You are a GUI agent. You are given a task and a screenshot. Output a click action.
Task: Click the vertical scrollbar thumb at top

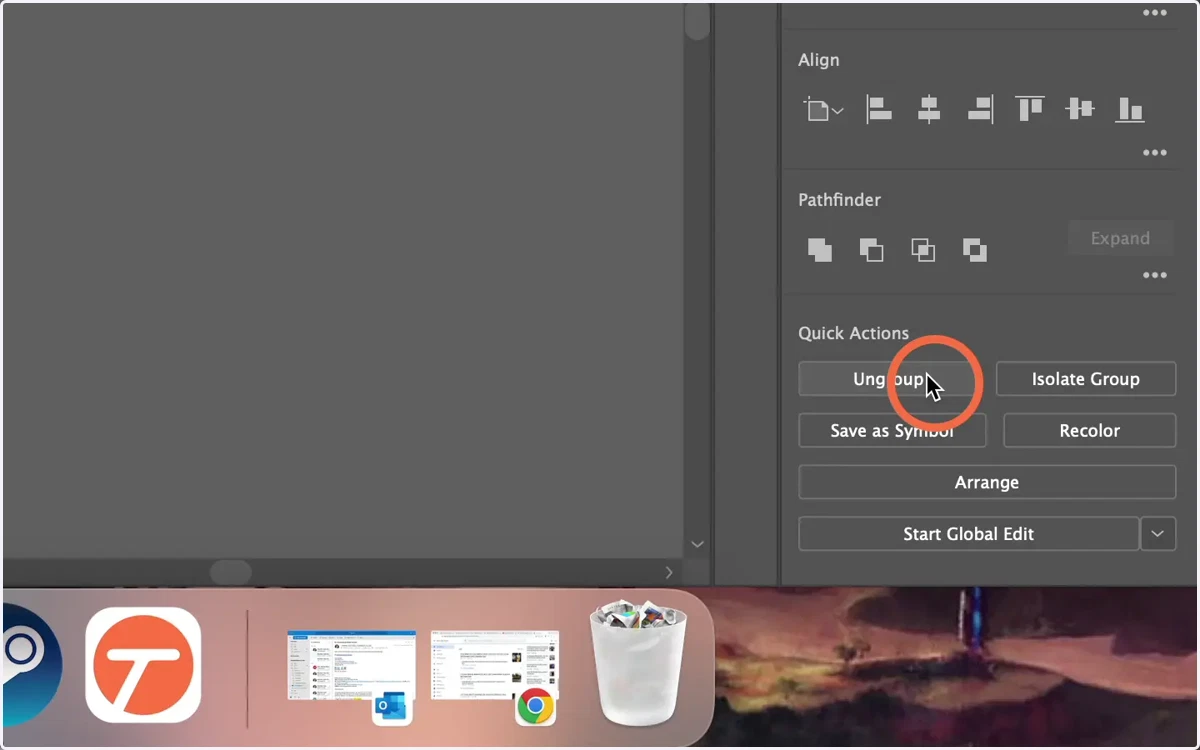tap(698, 22)
